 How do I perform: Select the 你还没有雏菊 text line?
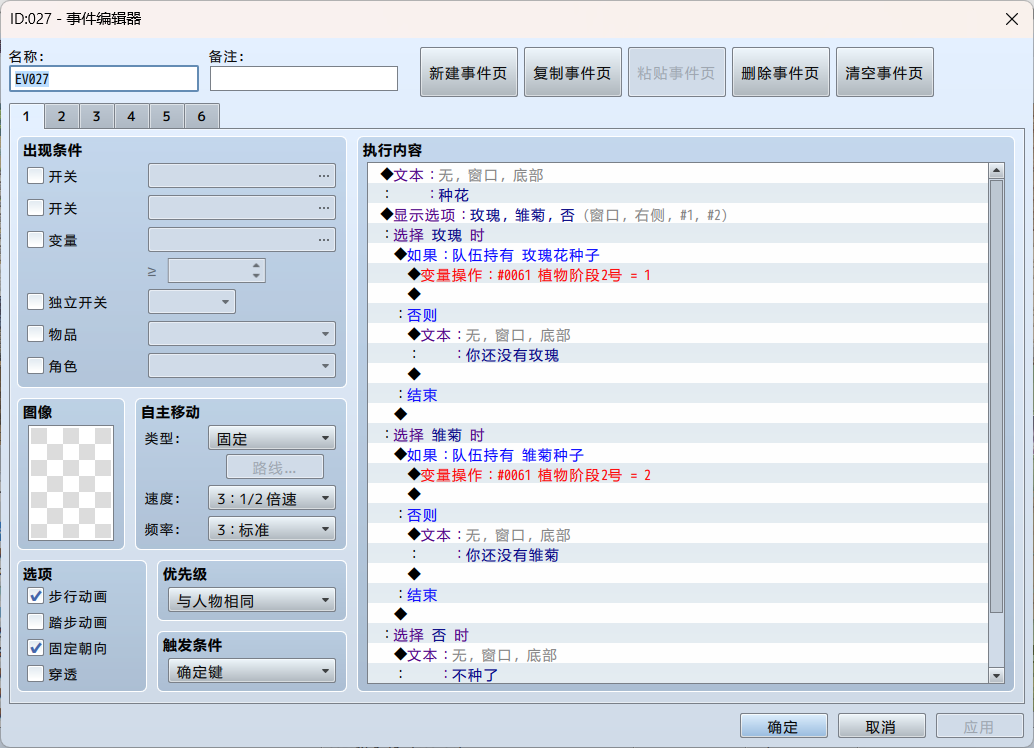coord(678,555)
